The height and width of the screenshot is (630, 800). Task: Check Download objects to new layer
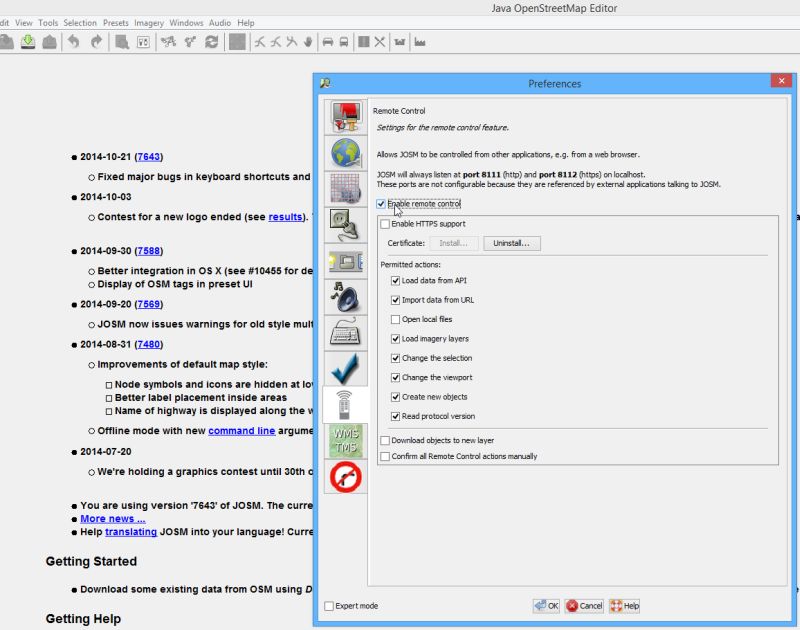(x=385, y=440)
